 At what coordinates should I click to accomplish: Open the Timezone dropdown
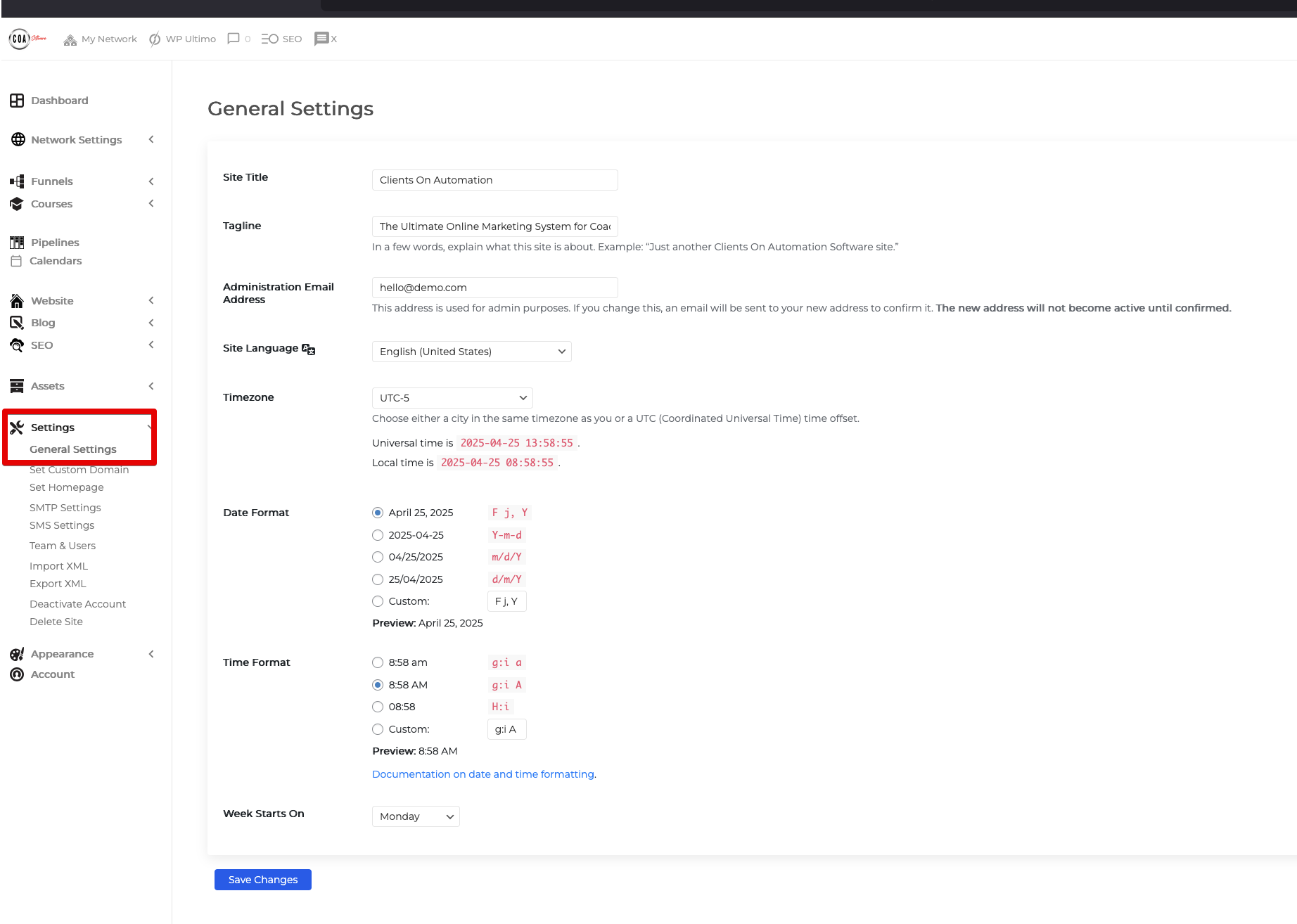(x=452, y=397)
